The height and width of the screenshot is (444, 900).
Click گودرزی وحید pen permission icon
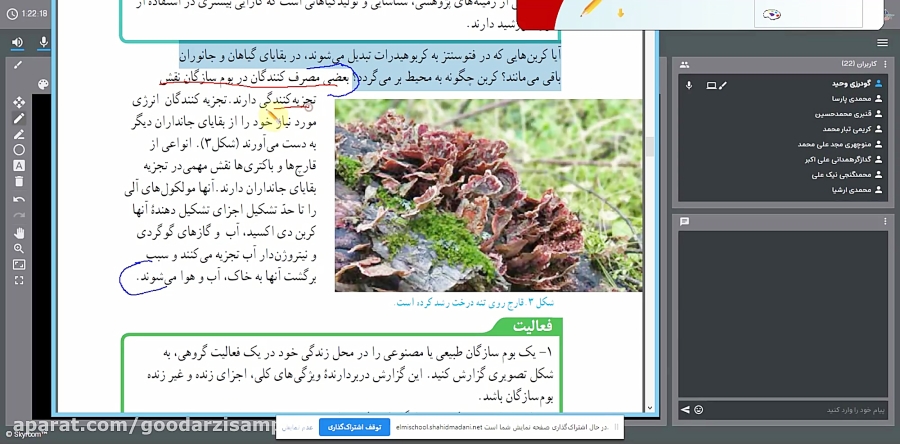click(723, 85)
